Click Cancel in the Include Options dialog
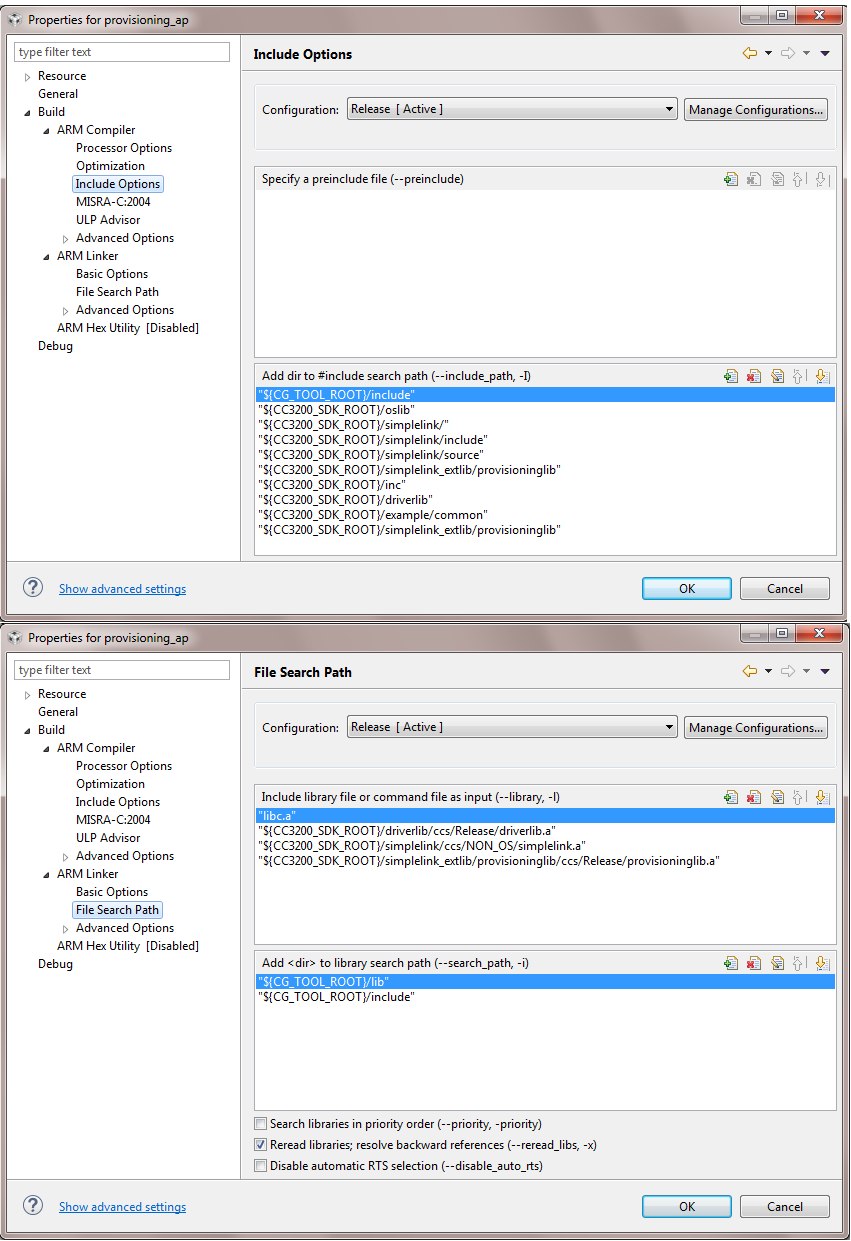This screenshot has width=851, height=1241. point(785,588)
